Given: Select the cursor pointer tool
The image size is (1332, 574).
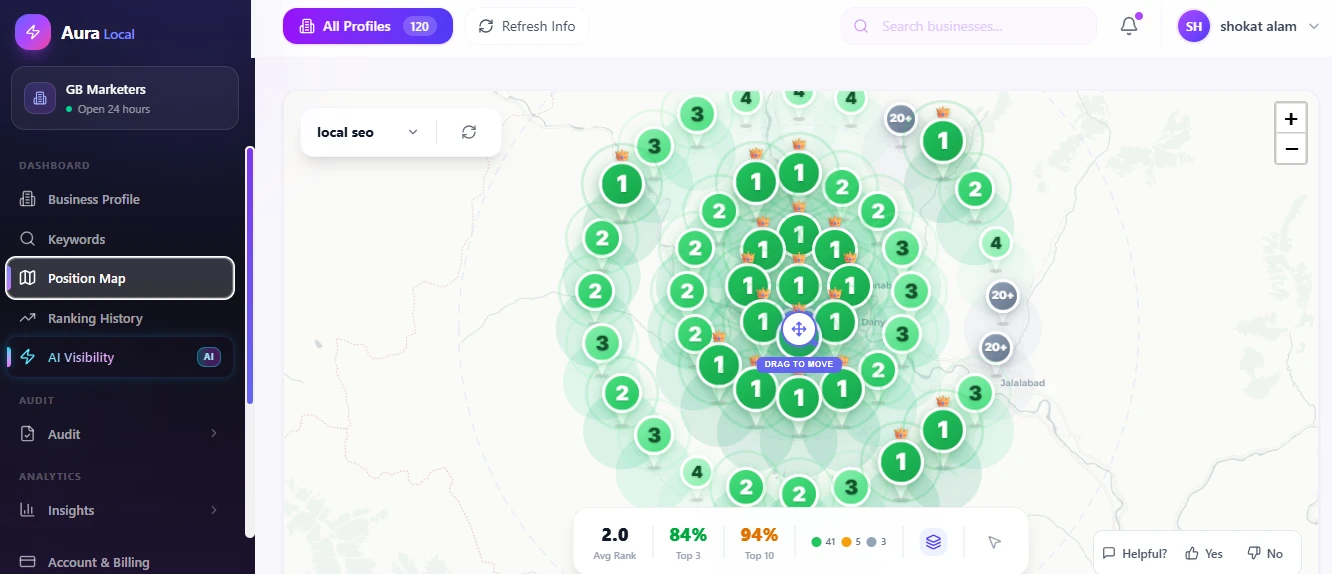Looking at the screenshot, I should tap(994, 541).
